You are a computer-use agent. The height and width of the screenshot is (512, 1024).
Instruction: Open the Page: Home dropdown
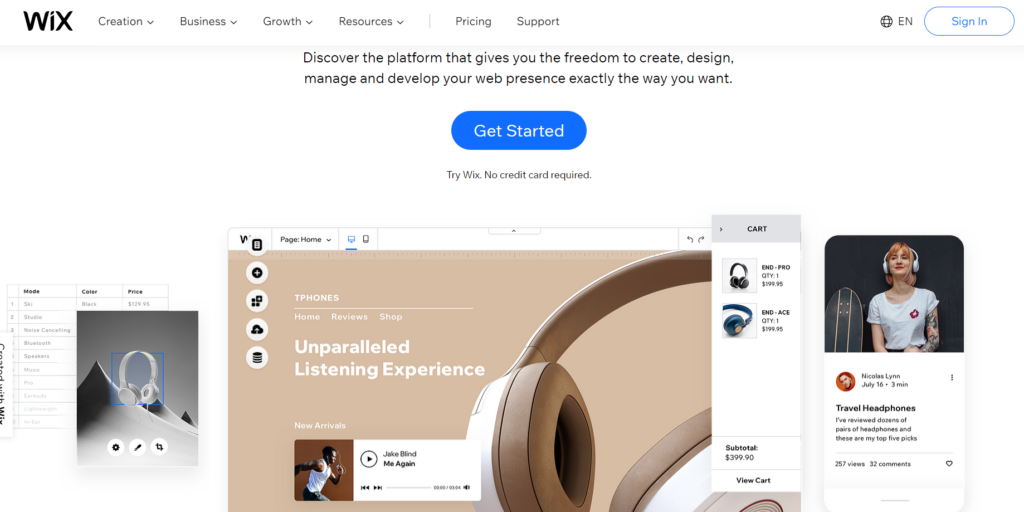tap(306, 240)
